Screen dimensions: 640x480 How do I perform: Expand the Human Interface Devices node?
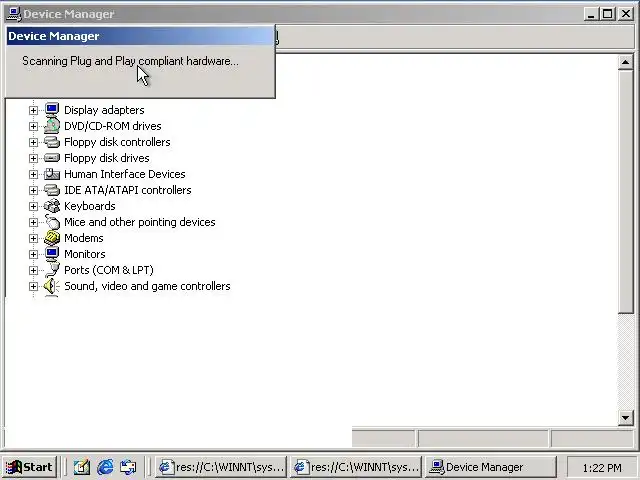(x=33, y=174)
